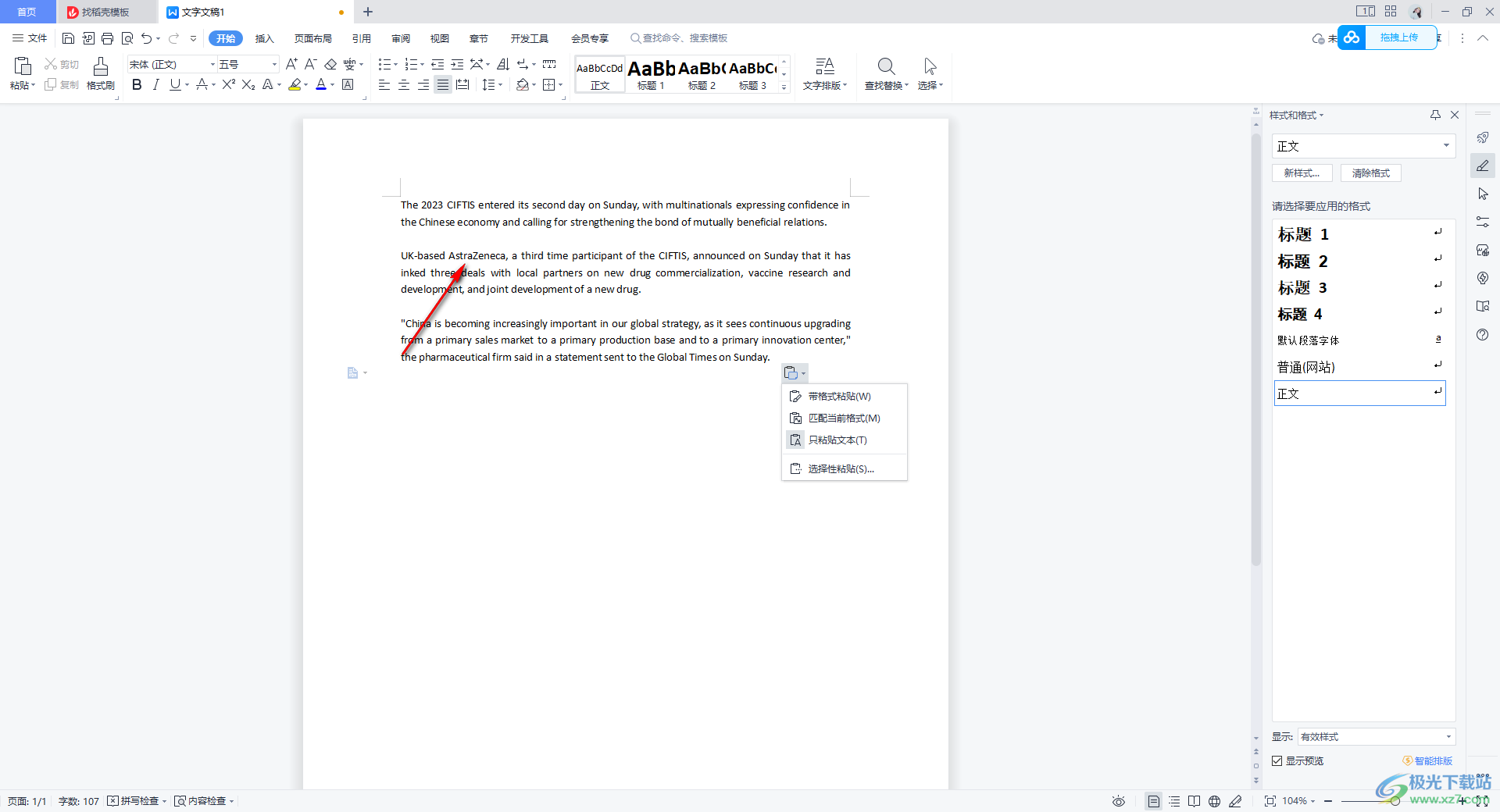
Task: Click the help question mark in right sidebar
Action: pyautogui.click(x=1483, y=334)
